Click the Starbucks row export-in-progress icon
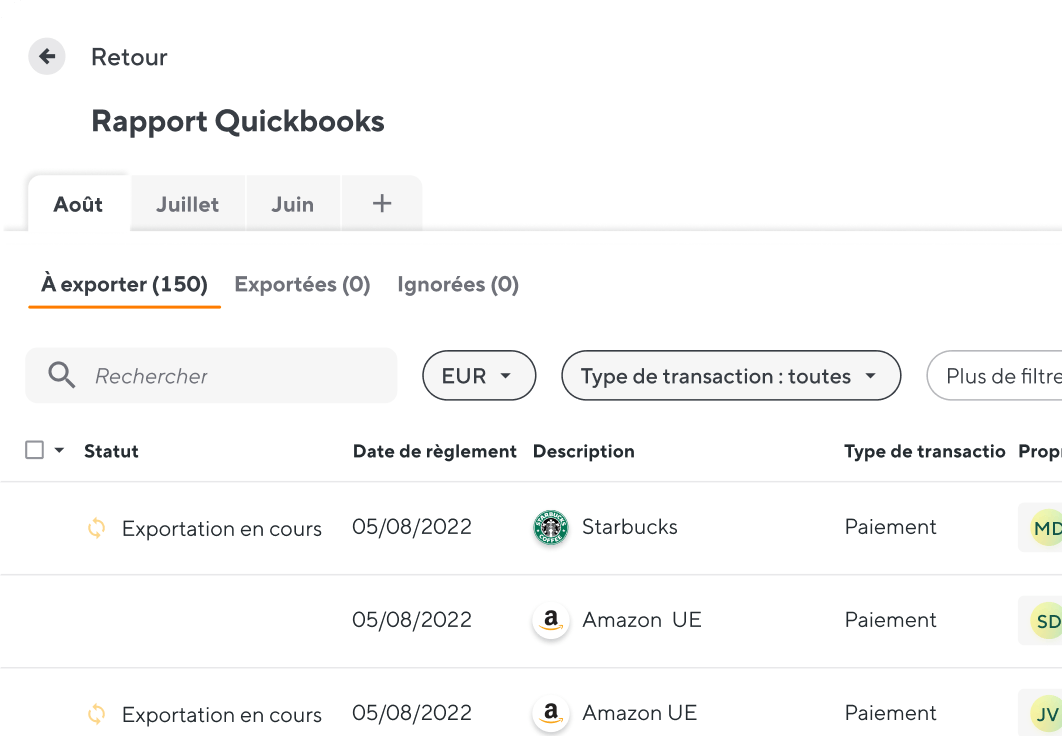The height and width of the screenshot is (736, 1062). (97, 528)
